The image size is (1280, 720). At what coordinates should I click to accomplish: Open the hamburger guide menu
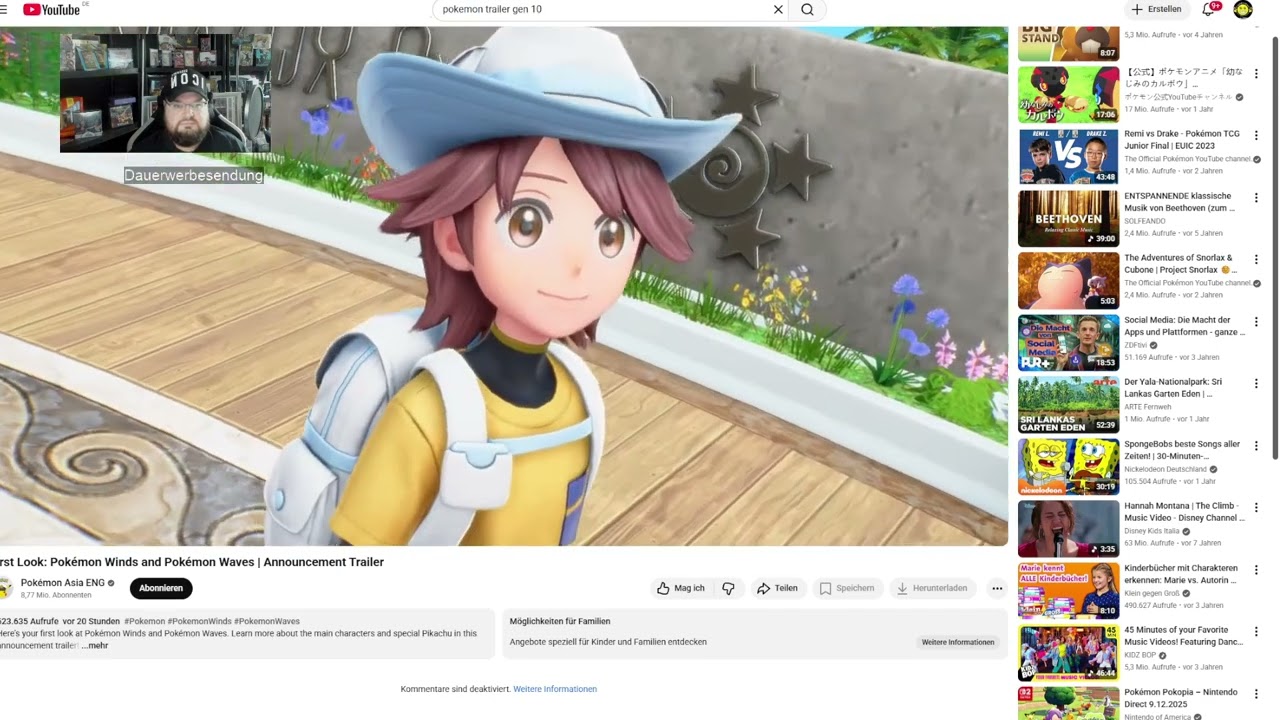(x=4, y=9)
